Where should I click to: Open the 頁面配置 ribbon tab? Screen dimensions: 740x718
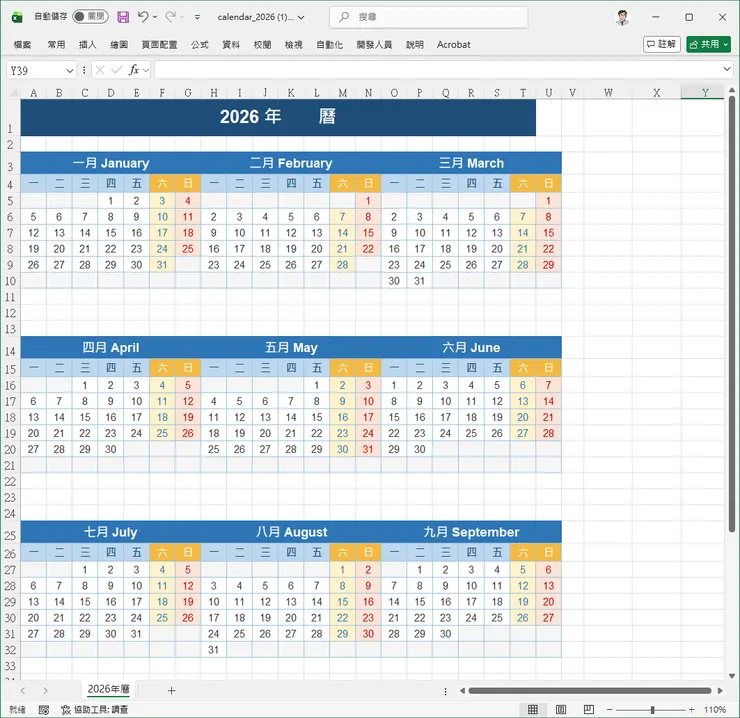(x=160, y=44)
